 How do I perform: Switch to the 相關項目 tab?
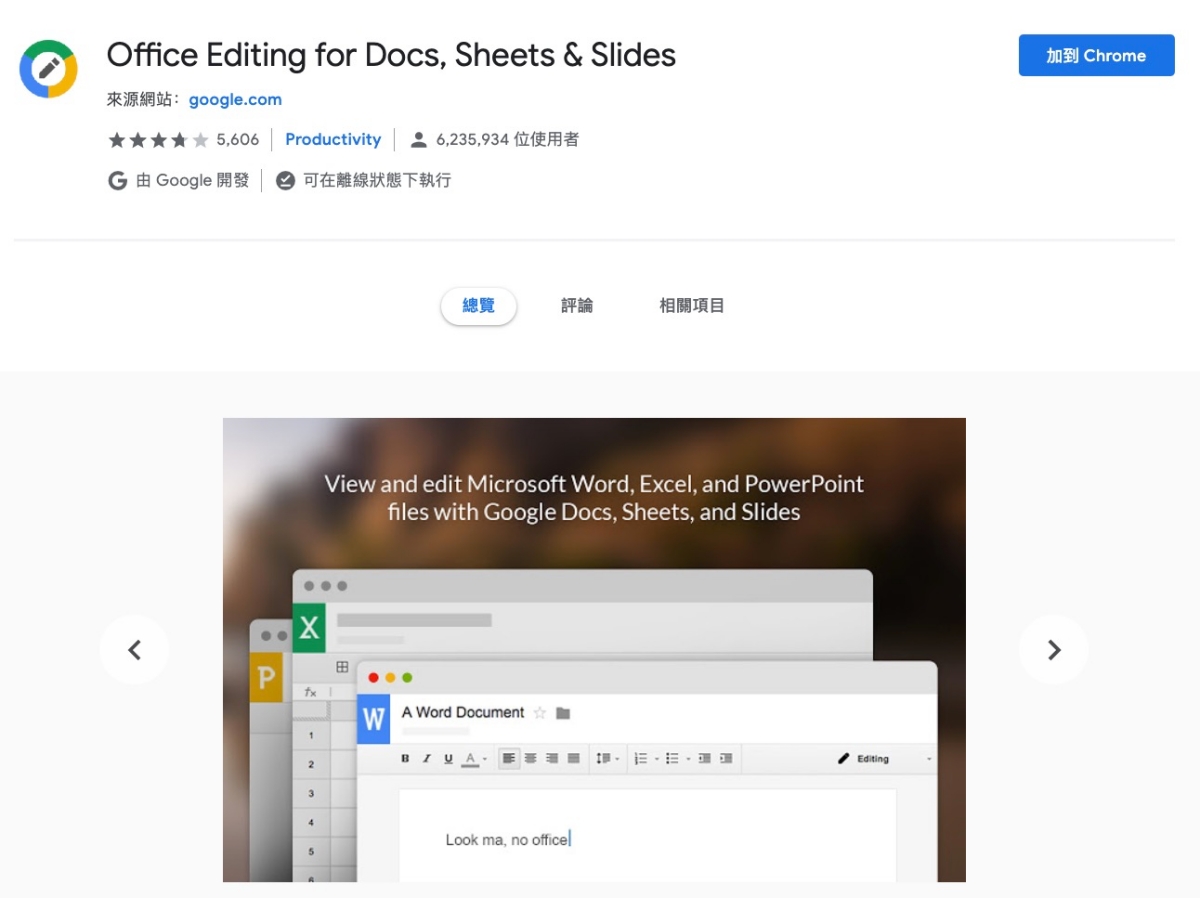coord(691,306)
